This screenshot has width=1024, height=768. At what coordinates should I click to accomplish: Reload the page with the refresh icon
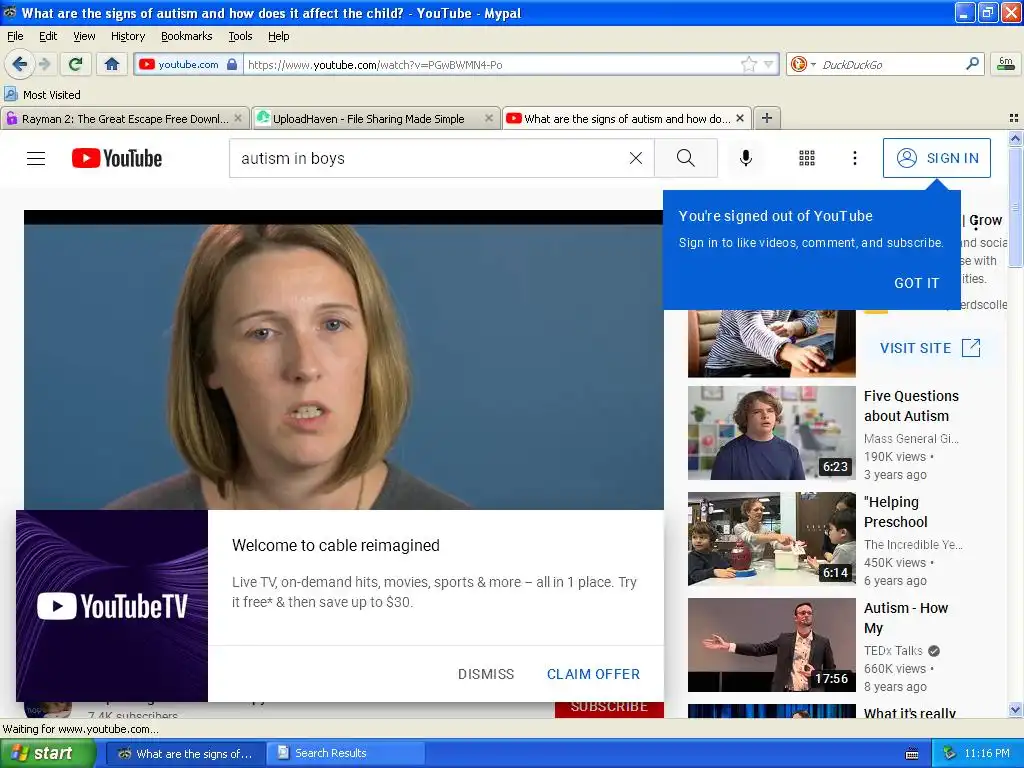click(76, 64)
